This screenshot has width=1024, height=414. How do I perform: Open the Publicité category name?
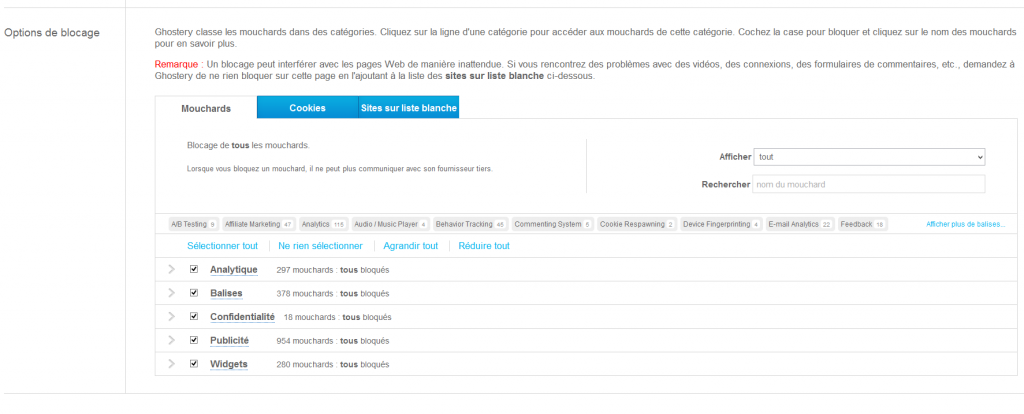(x=229, y=340)
